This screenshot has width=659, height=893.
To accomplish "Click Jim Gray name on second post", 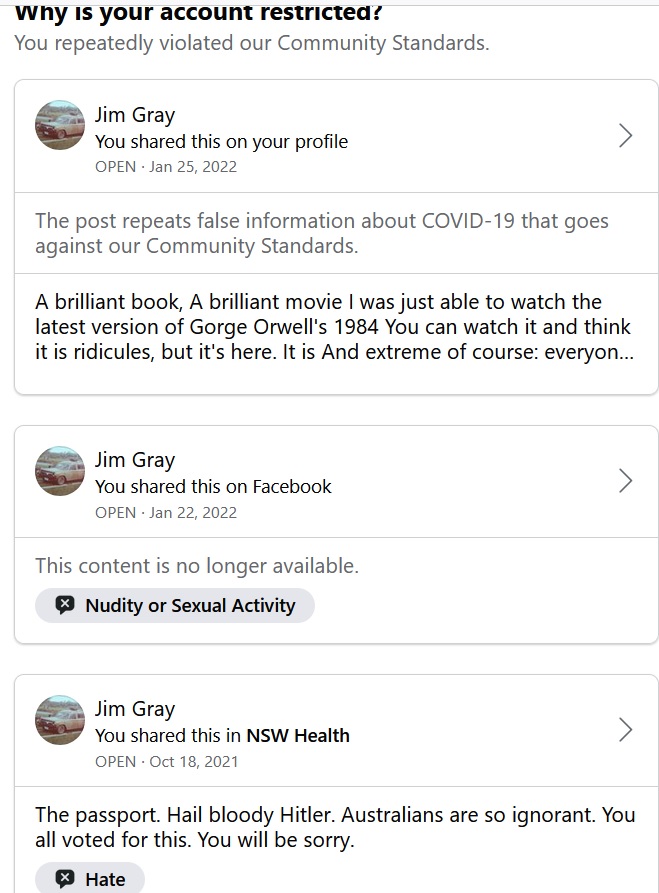I will coord(135,460).
